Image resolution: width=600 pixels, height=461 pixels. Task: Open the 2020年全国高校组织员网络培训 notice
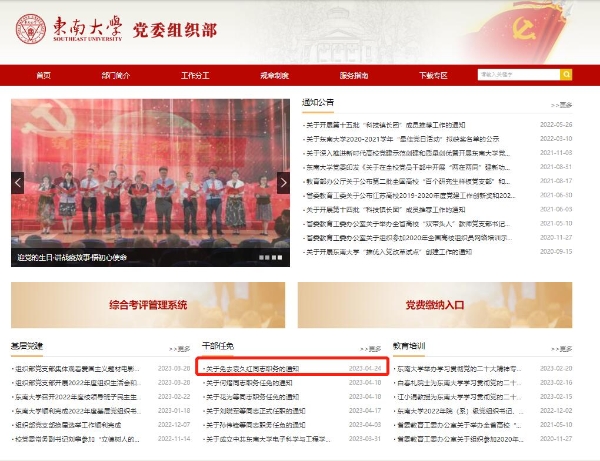tap(409, 238)
